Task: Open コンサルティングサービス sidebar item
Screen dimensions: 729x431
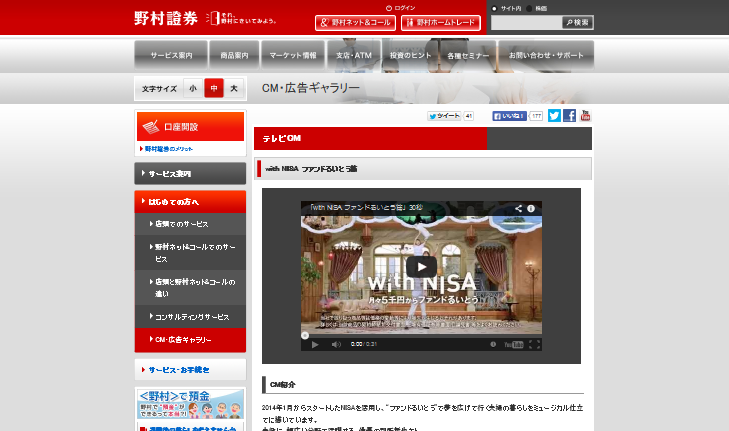Action: [x=190, y=317]
